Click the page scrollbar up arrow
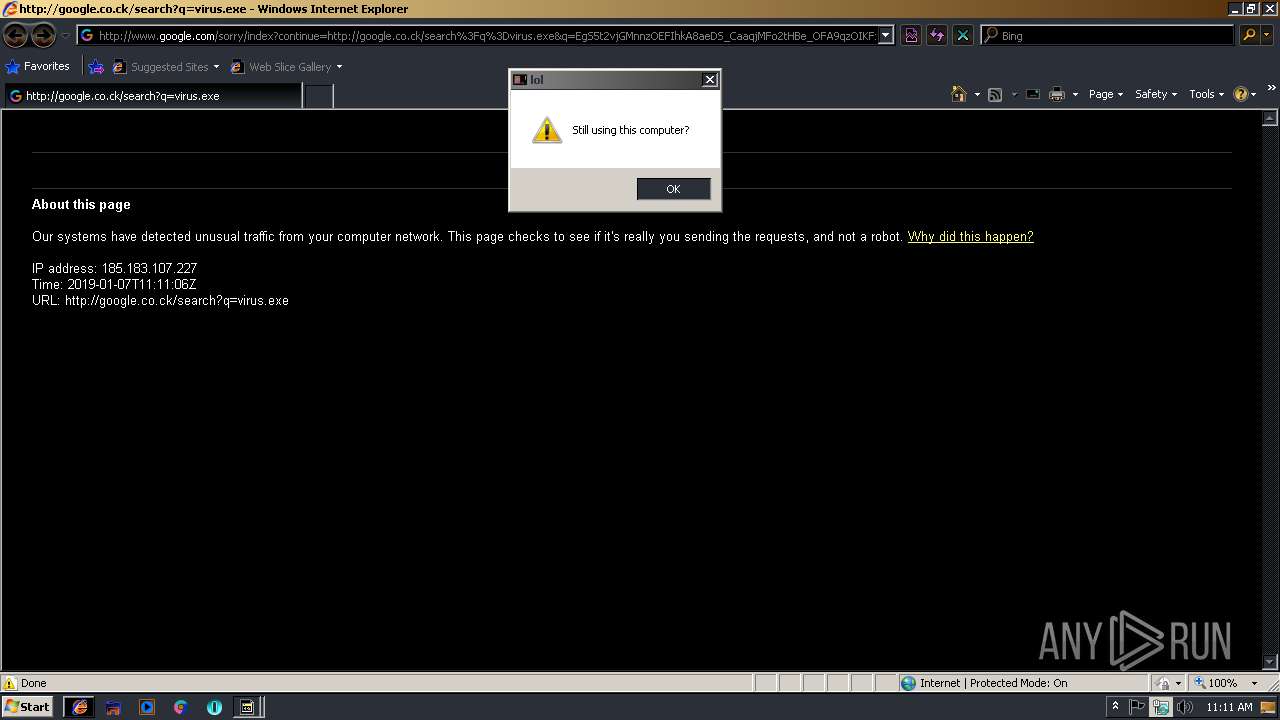Viewport: 1280px width, 720px height. (1271, 118)
